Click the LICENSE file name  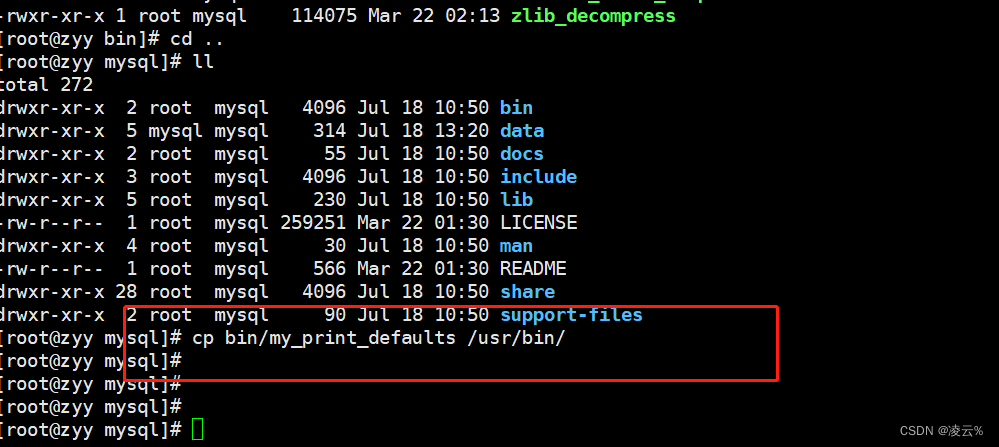[538, 222]
